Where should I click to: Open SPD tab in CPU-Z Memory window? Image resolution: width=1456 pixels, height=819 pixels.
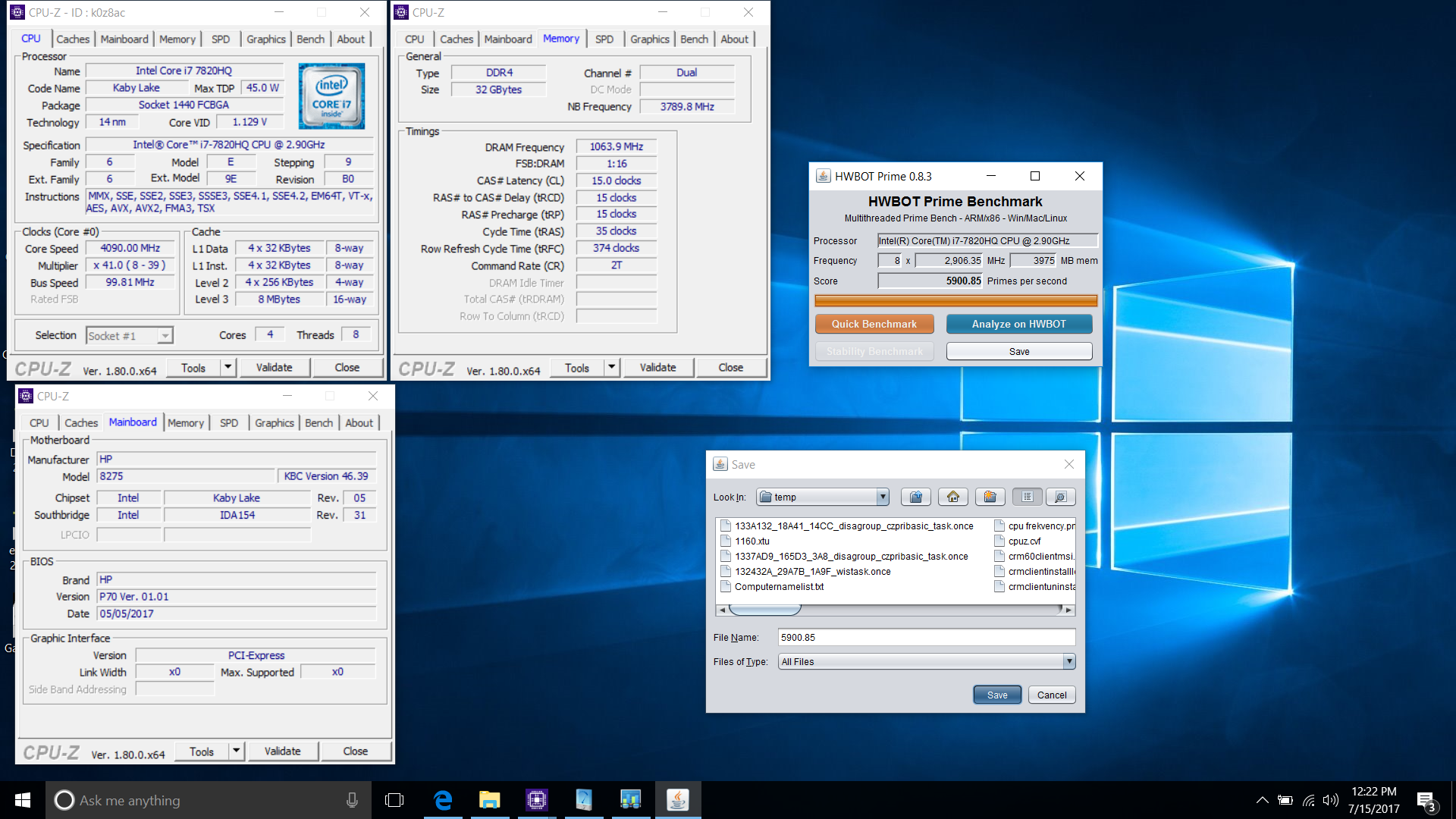click(604, 39)
